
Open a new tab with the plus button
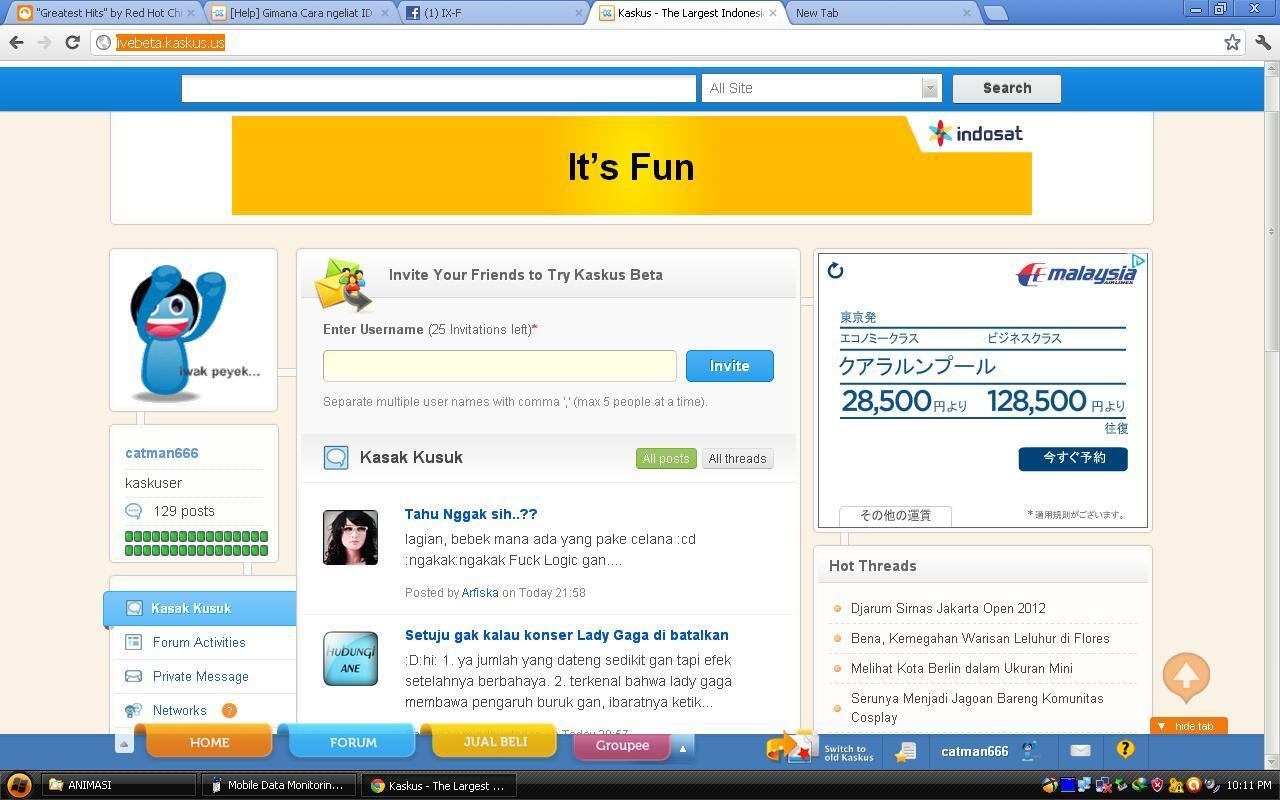(x=995, y=13)
